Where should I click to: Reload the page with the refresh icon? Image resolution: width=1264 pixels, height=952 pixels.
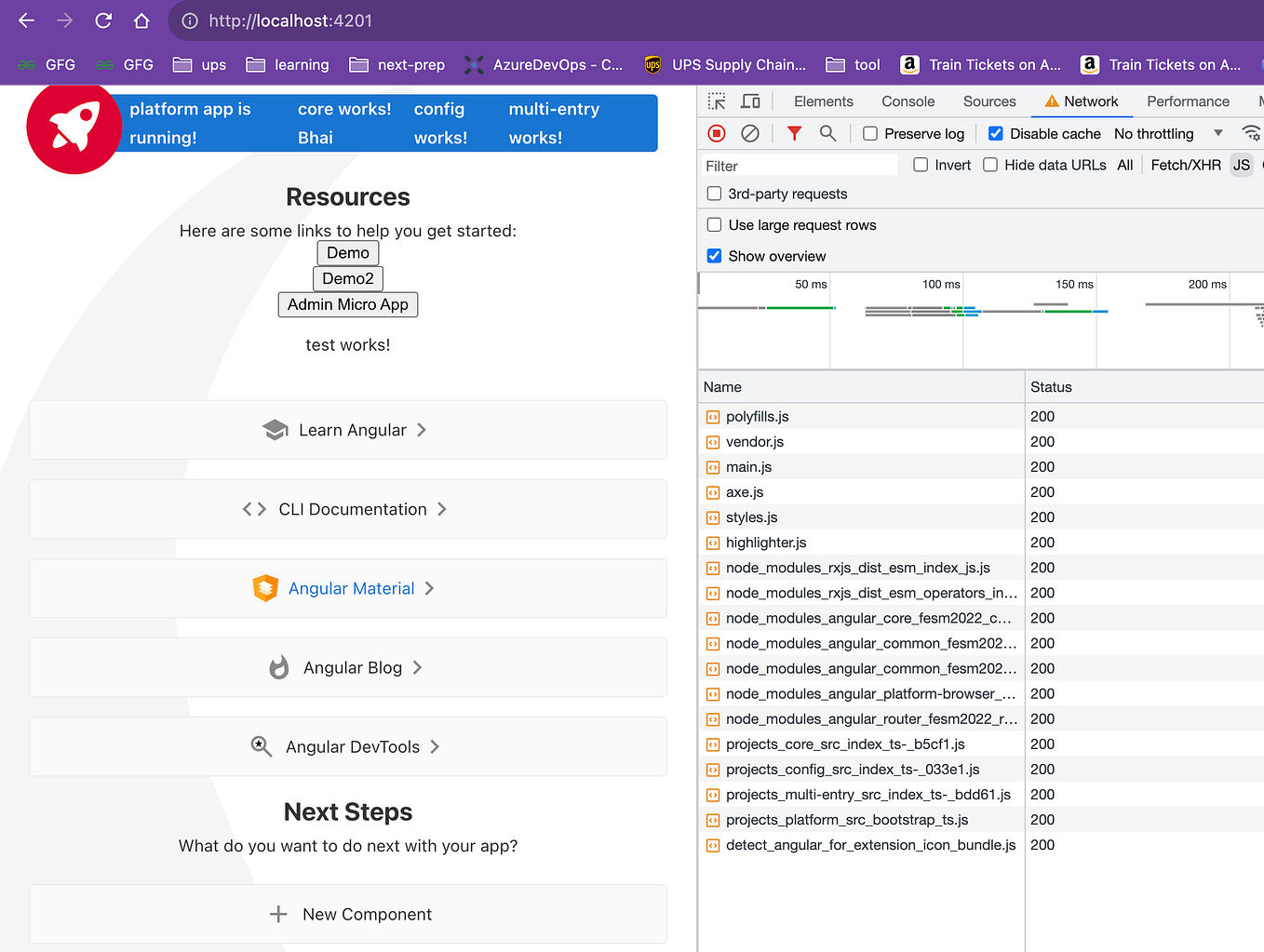pos(102,20)
